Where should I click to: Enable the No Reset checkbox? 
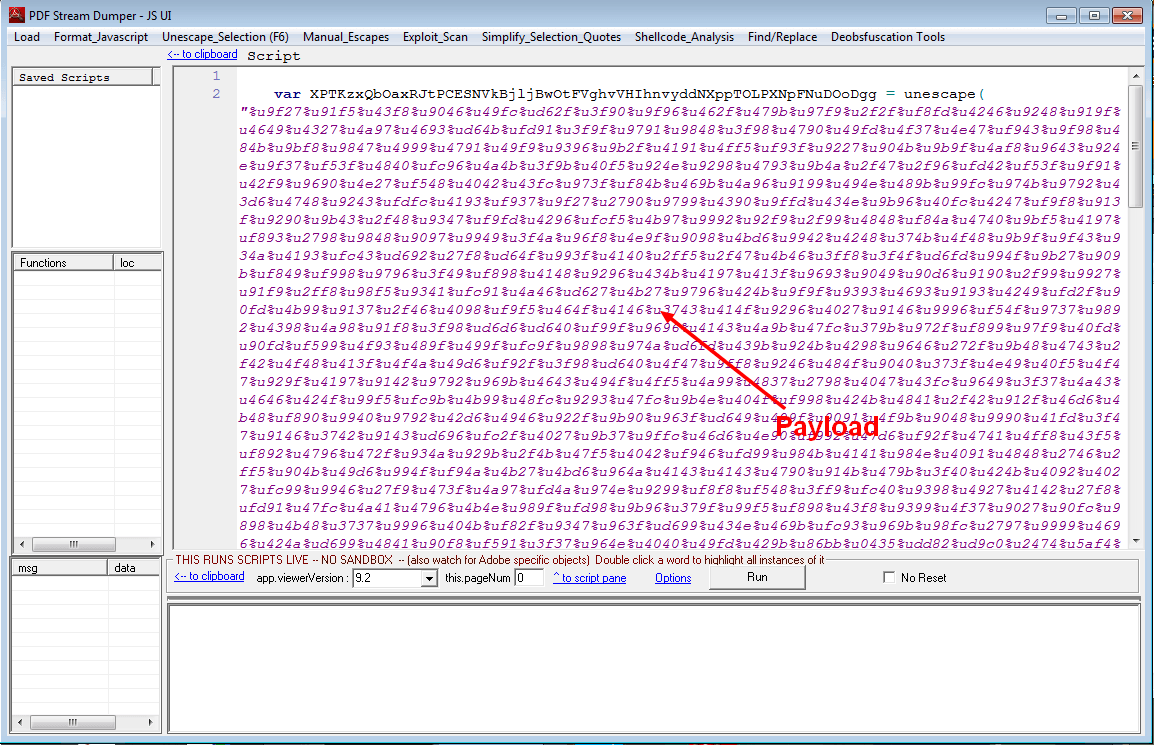click(x=890, y=578)
